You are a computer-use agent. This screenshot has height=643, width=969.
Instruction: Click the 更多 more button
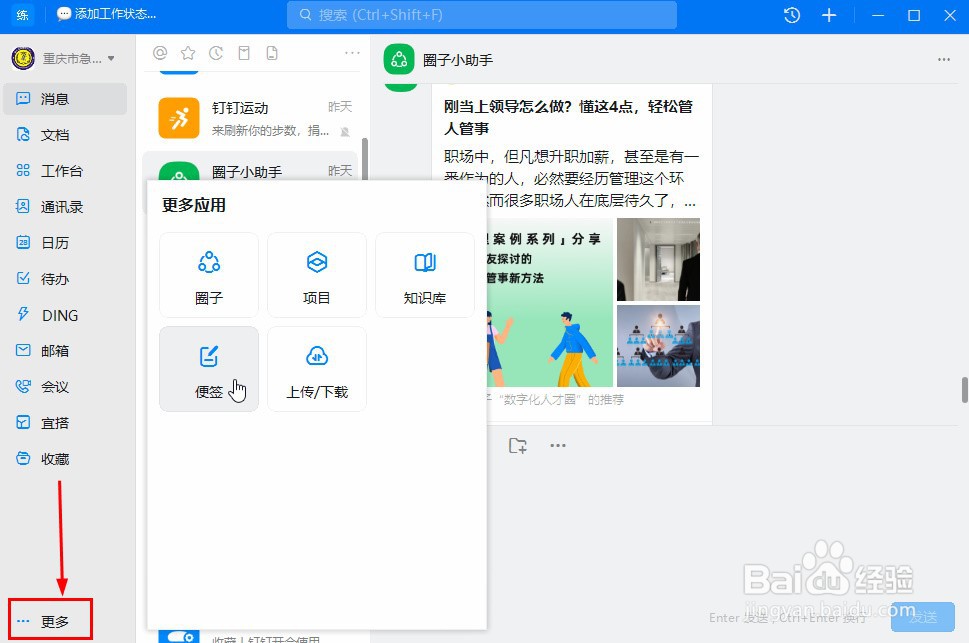50,621
